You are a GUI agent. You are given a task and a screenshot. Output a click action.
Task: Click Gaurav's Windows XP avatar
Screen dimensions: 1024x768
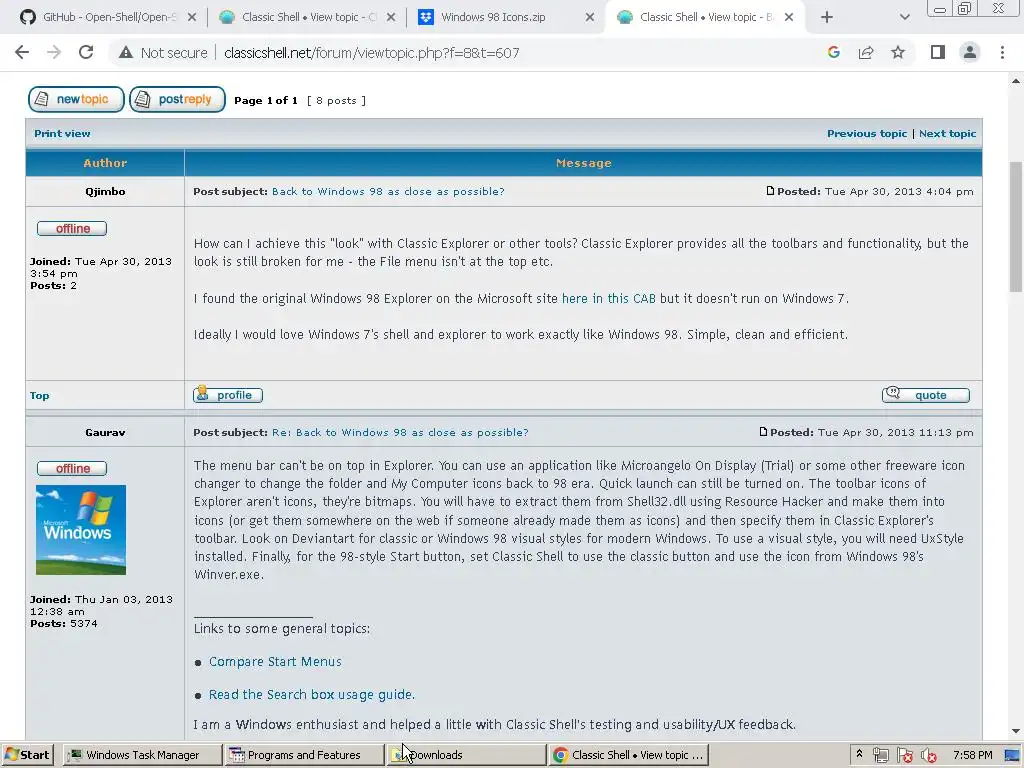(x=81, y=530)
